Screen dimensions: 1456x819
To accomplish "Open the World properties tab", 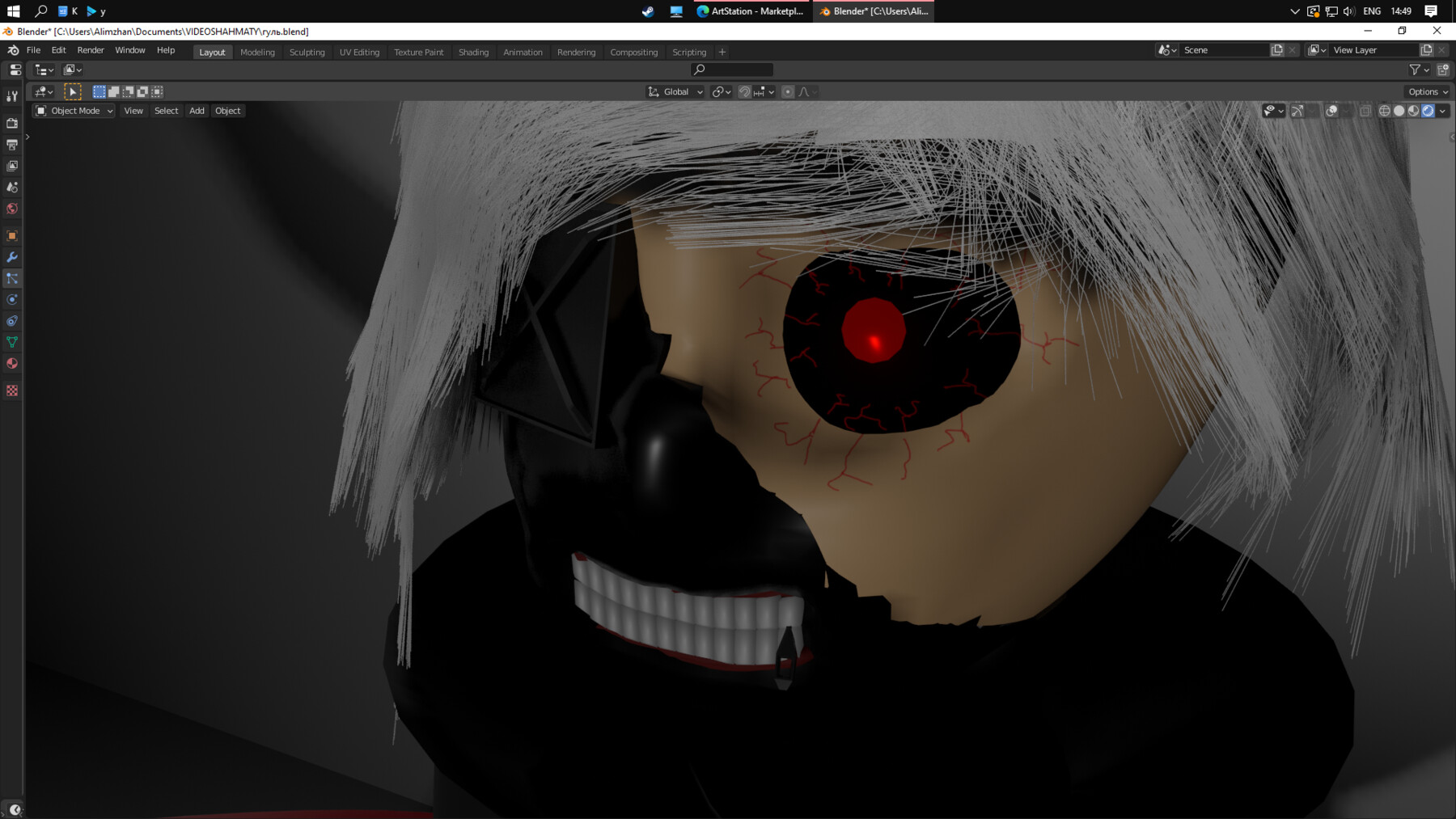I will point(12,209).
